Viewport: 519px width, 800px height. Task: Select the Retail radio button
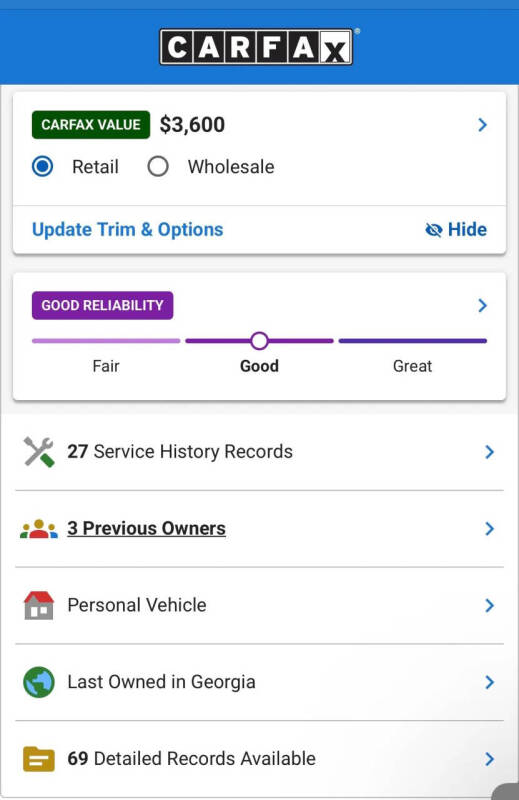(42, 166)
